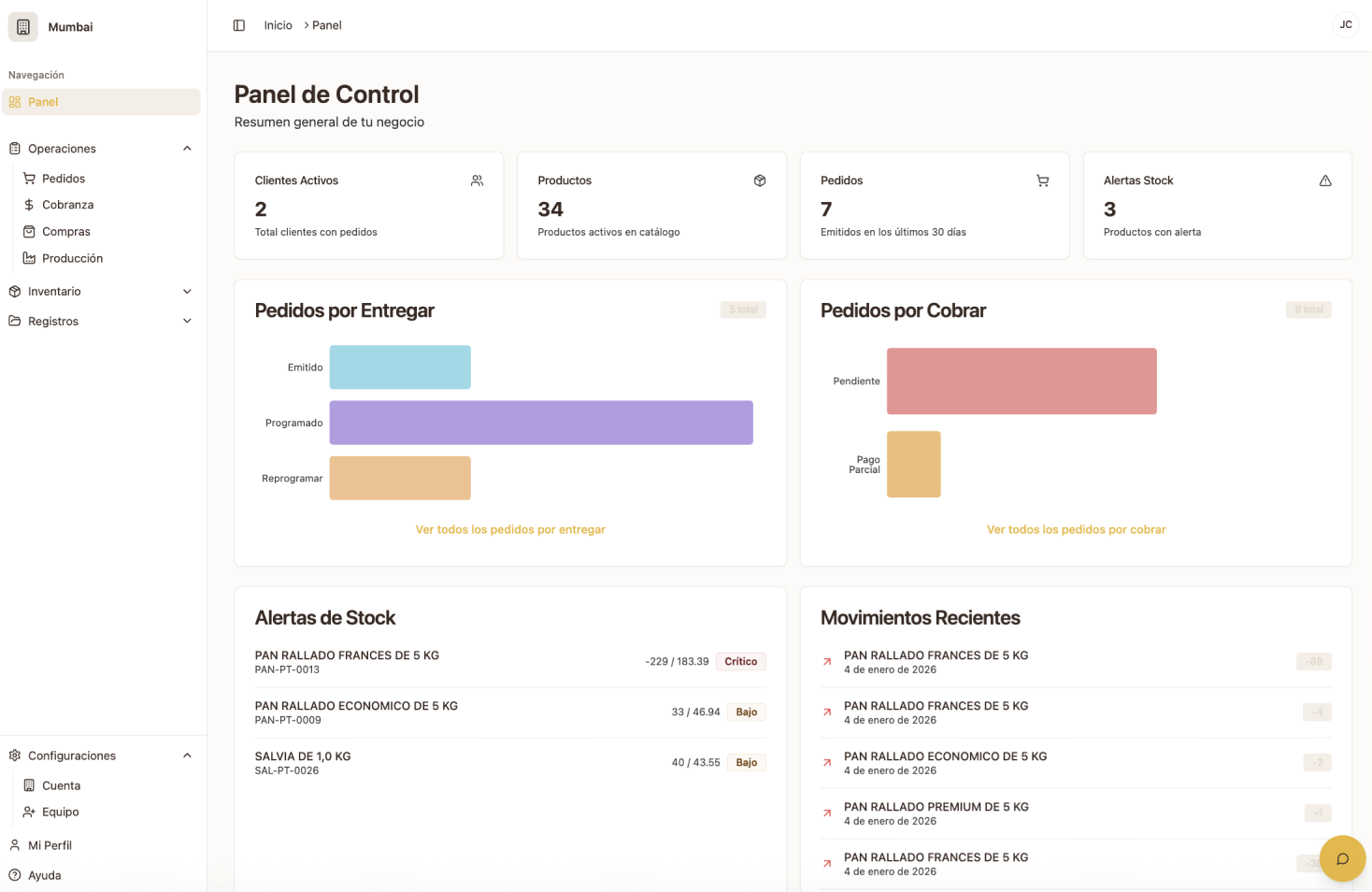Toggle the sidebar panel icon
Image resolution: width=1372 pixels, height=892 pixels.
click(x=239, y=25)
